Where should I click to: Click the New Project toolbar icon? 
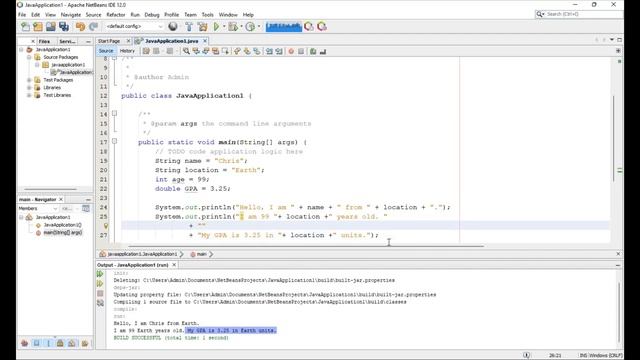click(38, 27)
